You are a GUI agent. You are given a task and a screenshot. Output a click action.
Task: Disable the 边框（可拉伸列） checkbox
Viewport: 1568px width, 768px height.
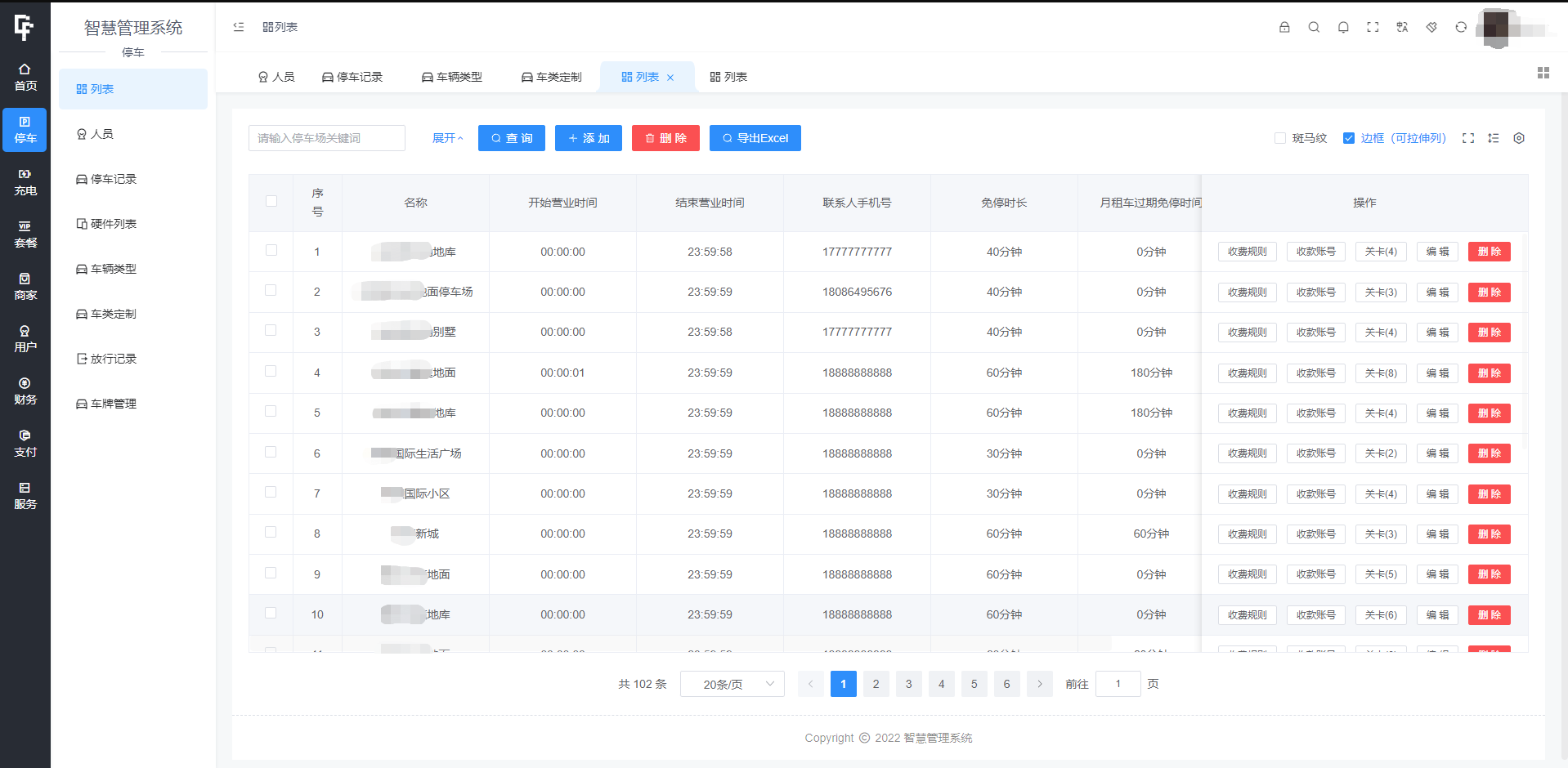pyautogui.click(x=1348, y=138)
